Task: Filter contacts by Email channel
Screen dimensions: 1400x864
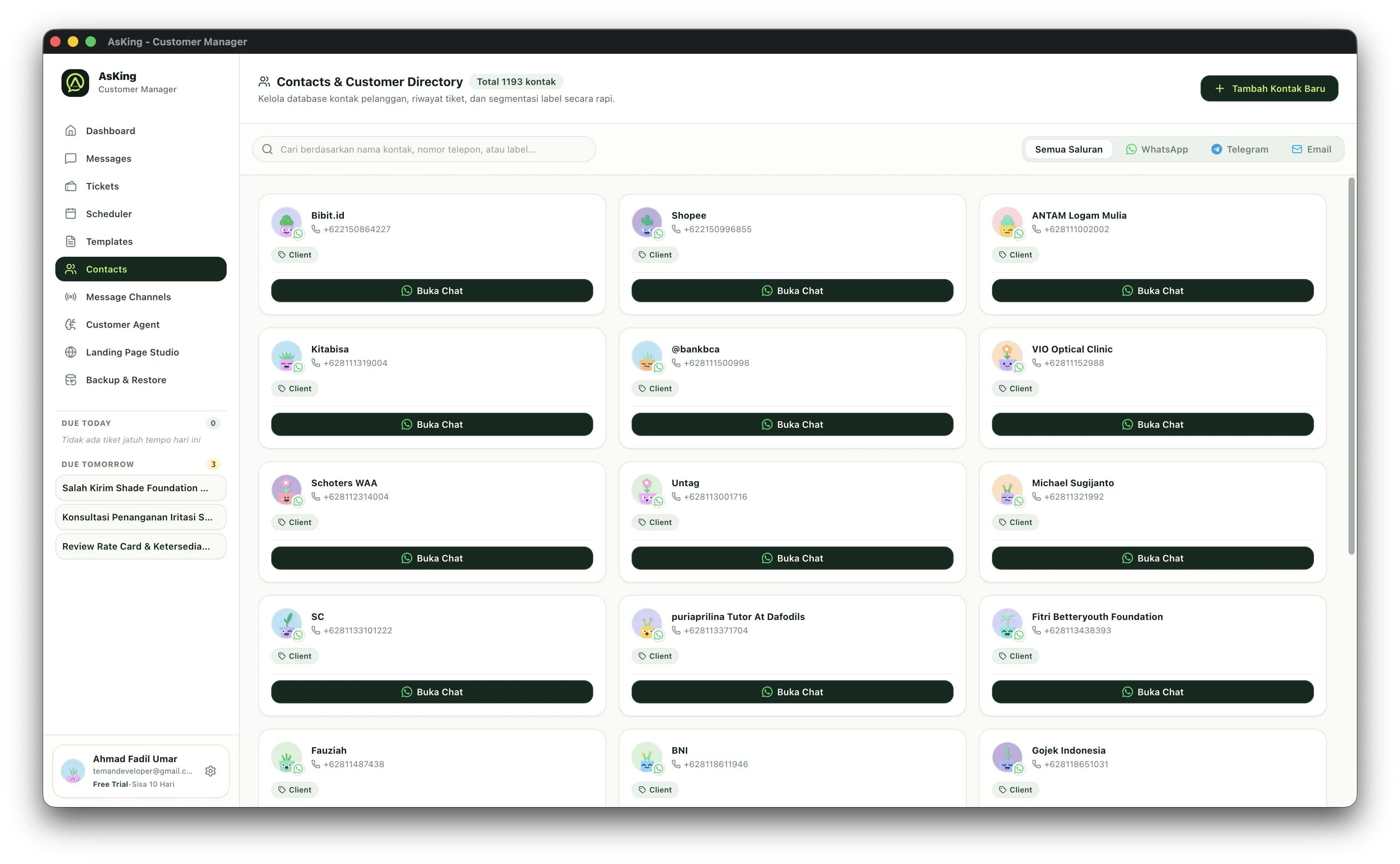Action: 1312,149
